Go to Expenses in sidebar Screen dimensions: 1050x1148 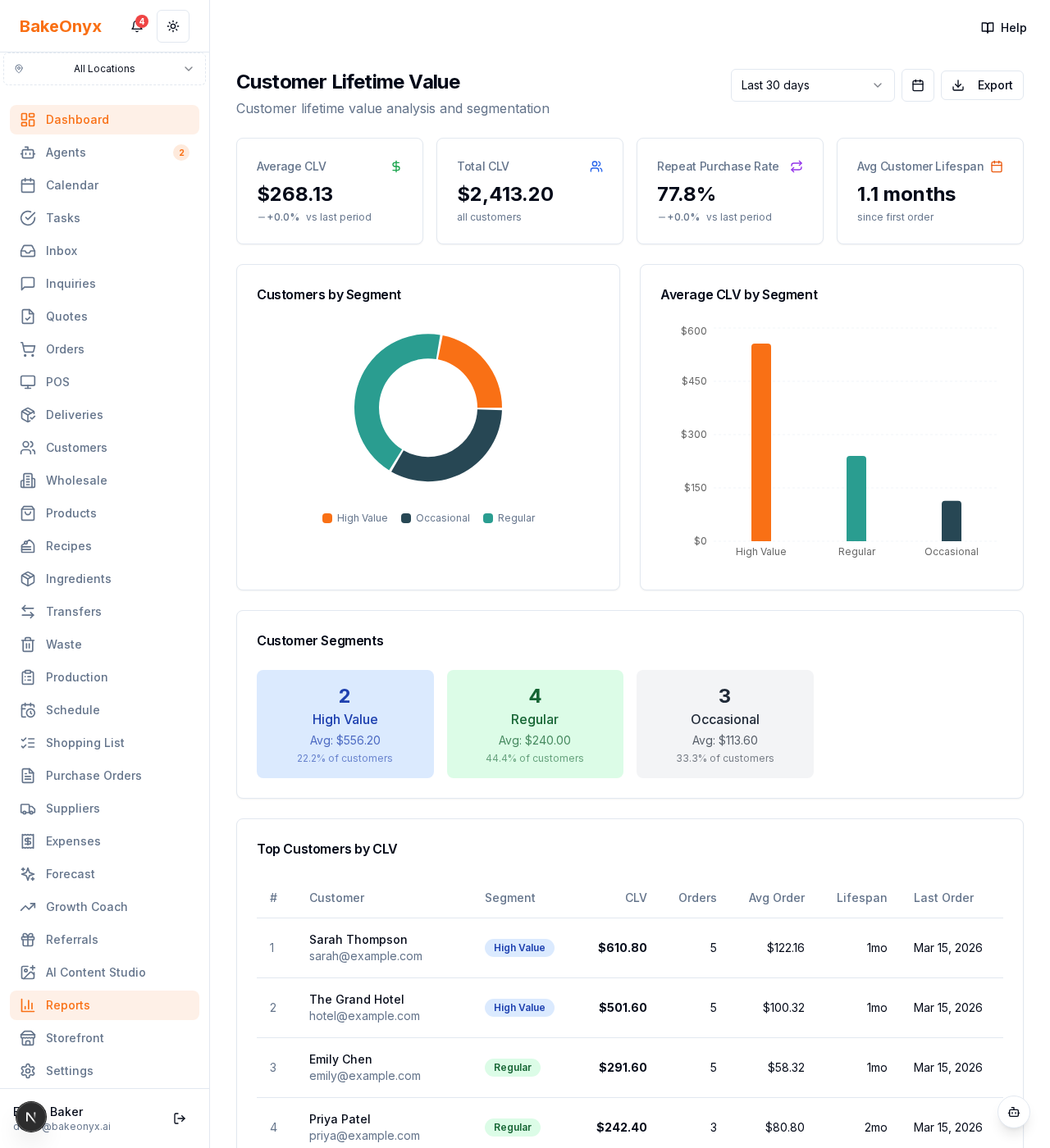tap(104, 841)
